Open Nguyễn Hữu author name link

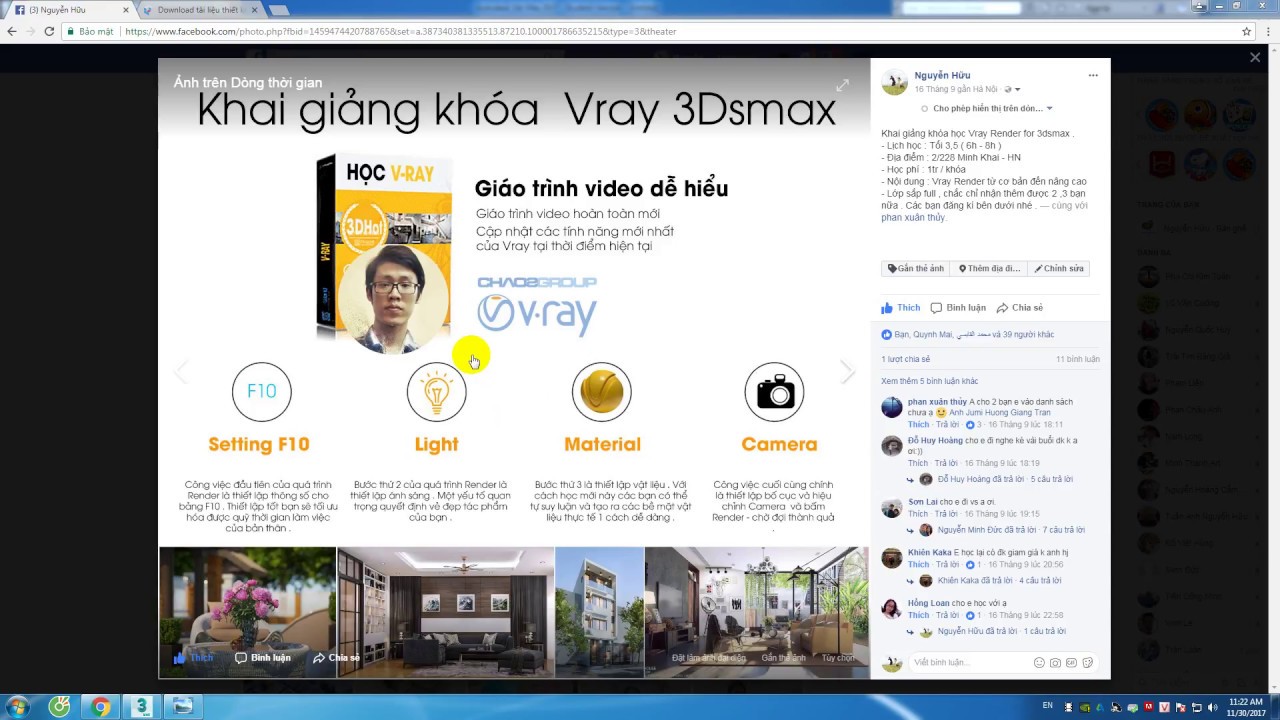(x=942, y=76)
